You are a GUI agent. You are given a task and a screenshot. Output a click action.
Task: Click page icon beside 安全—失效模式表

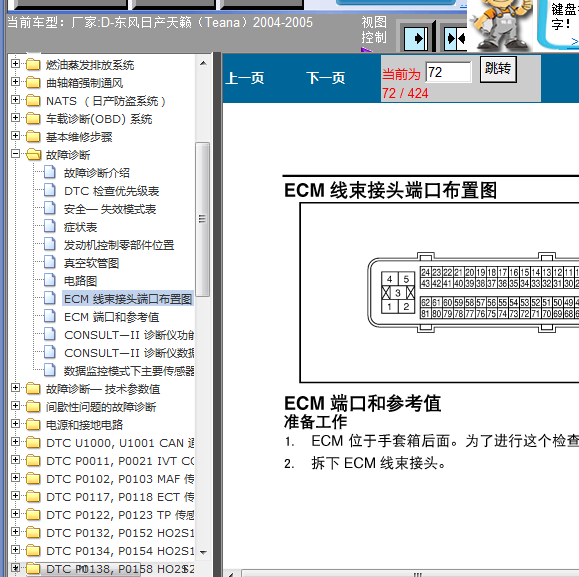click(x=50, y=209)
